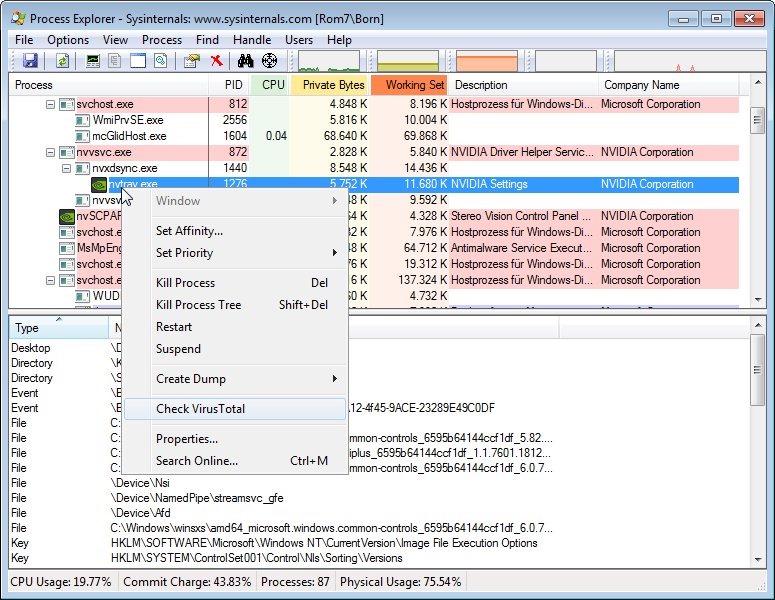Screen dimensions: 775x600
Task: Sort lower pane by Type column
Action: pyautogui.click(x=59, y=328)
